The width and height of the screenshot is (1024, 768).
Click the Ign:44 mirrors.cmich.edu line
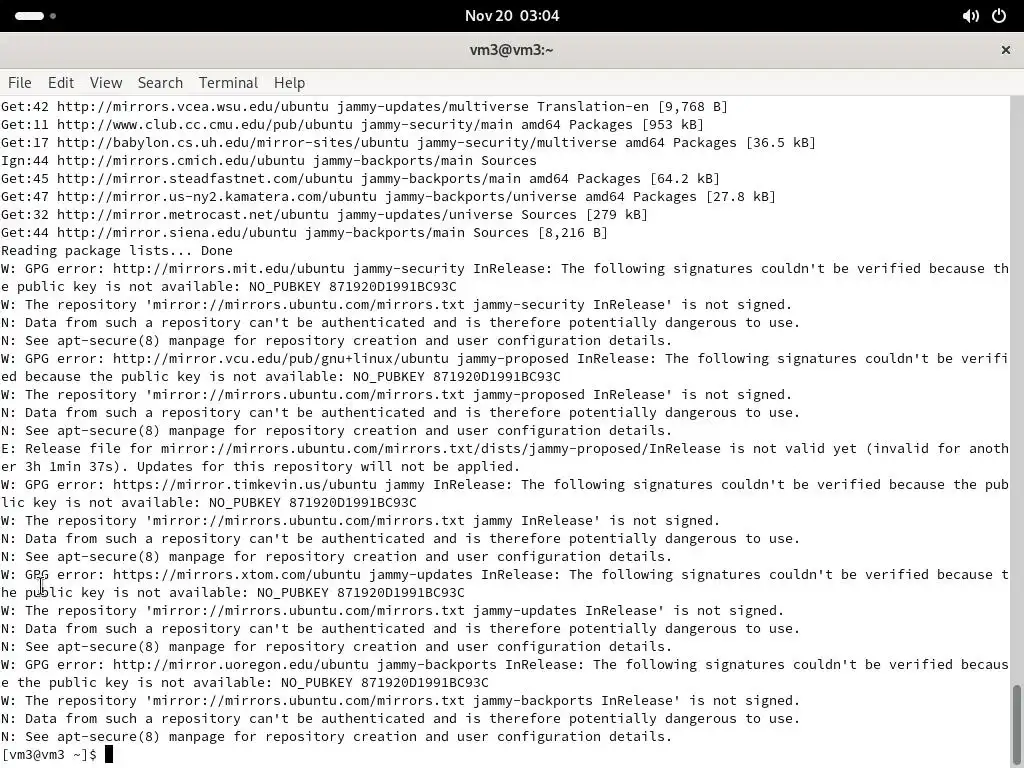click(x=268, y=161)
